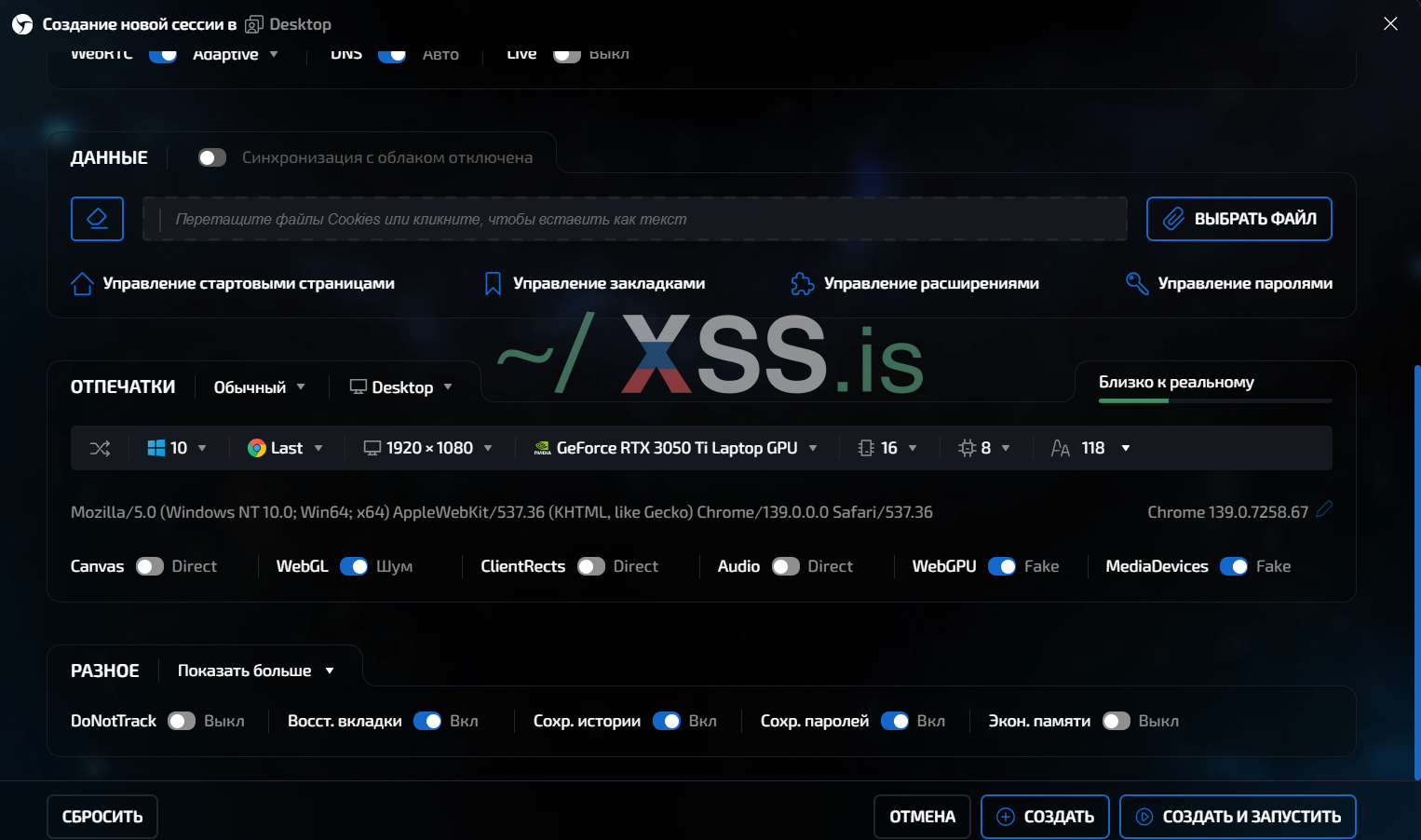
Task: Click the bookmark icon for bookmarks management
Action: [494, 284]
